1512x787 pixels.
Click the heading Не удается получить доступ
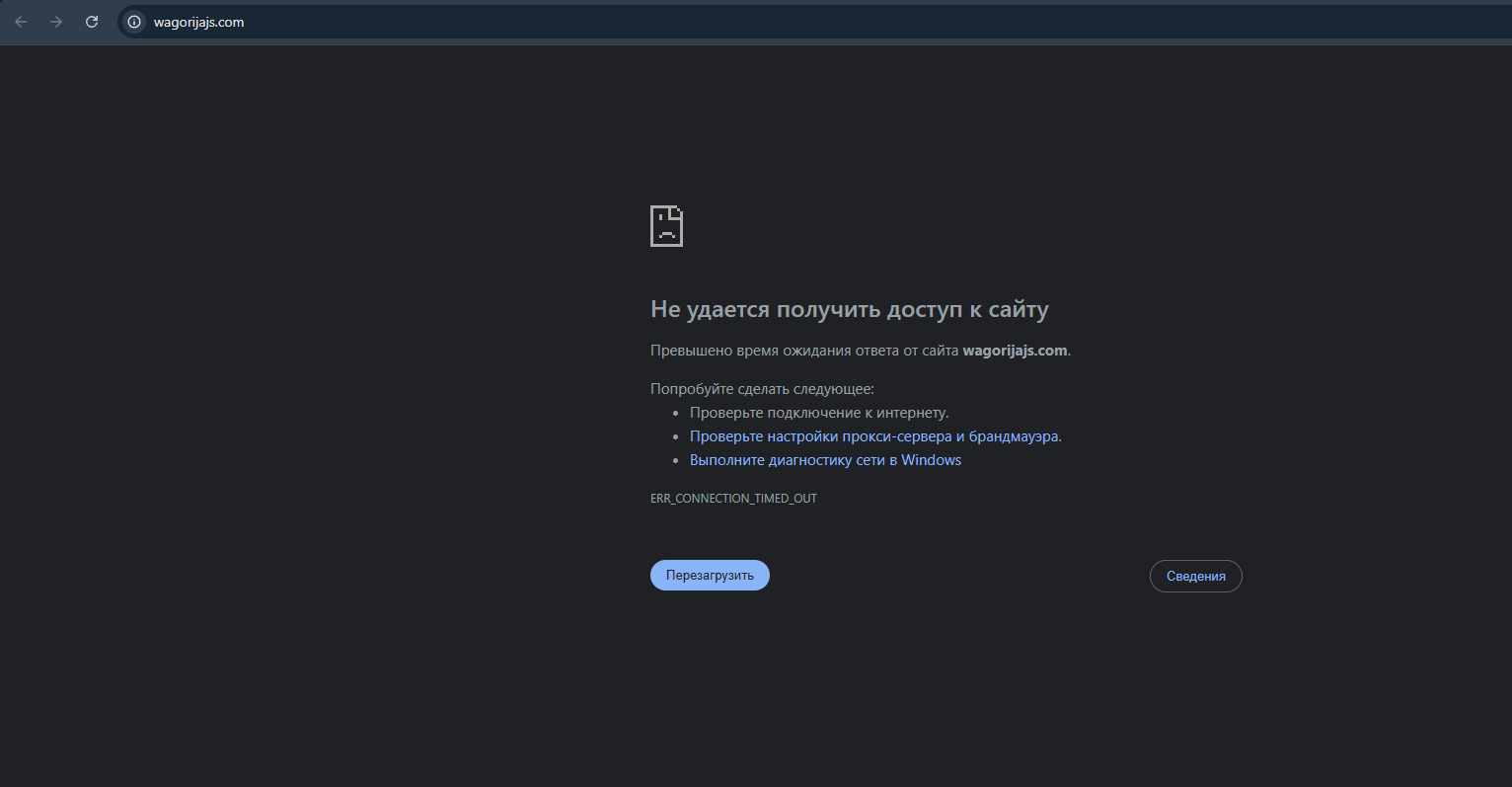coord(849,309)
